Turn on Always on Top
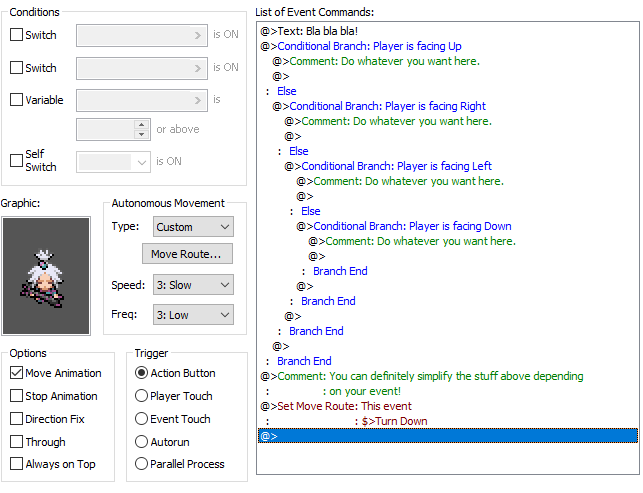Viewport: 643px width, 493px height. click(x=17, y=464)
